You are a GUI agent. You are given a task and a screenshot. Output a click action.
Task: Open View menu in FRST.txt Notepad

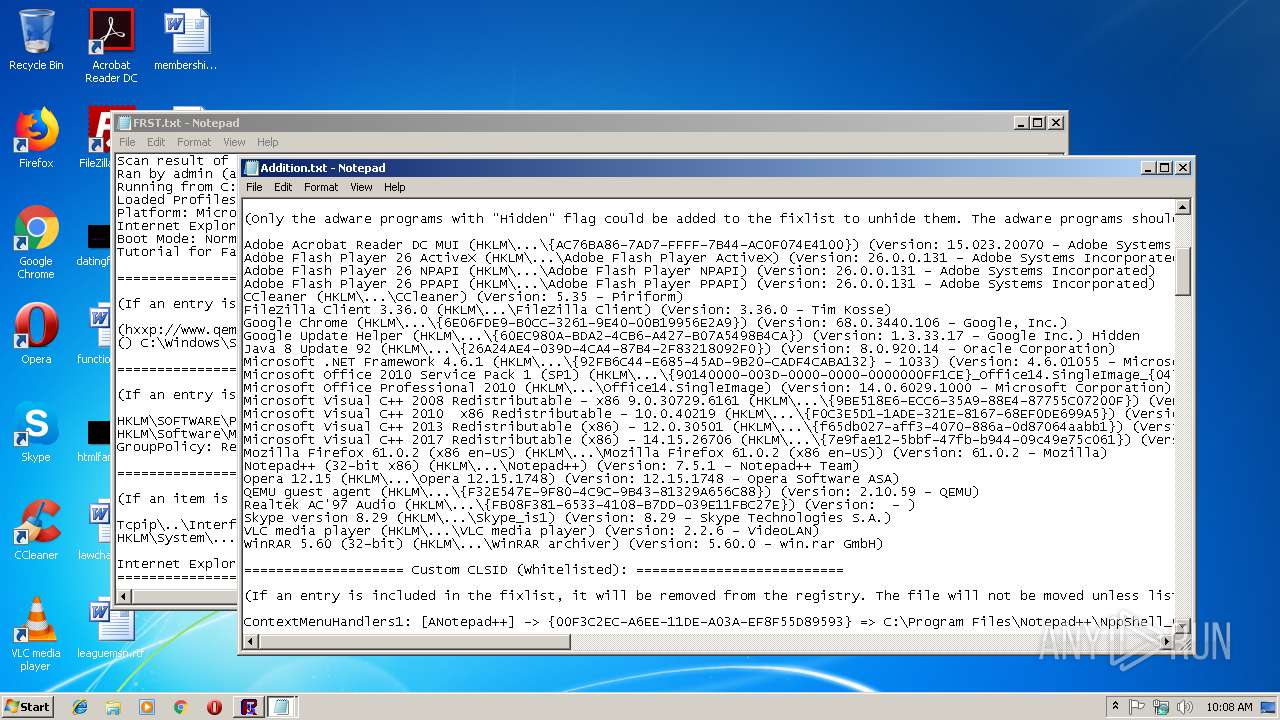click(x=234, y=142)
